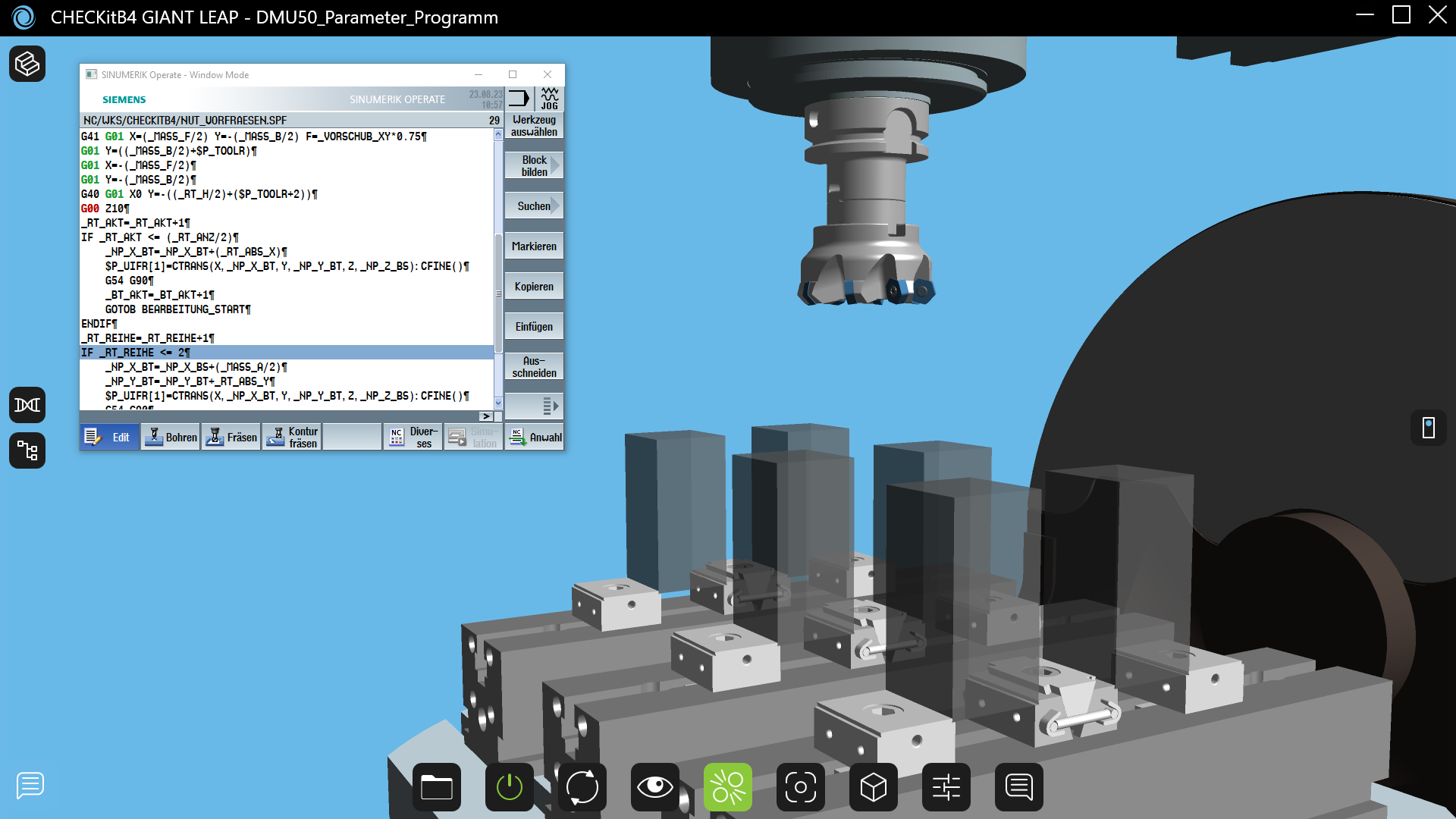
Task: Click the panel icon on right edge
Action: [x=1429, y=428]
